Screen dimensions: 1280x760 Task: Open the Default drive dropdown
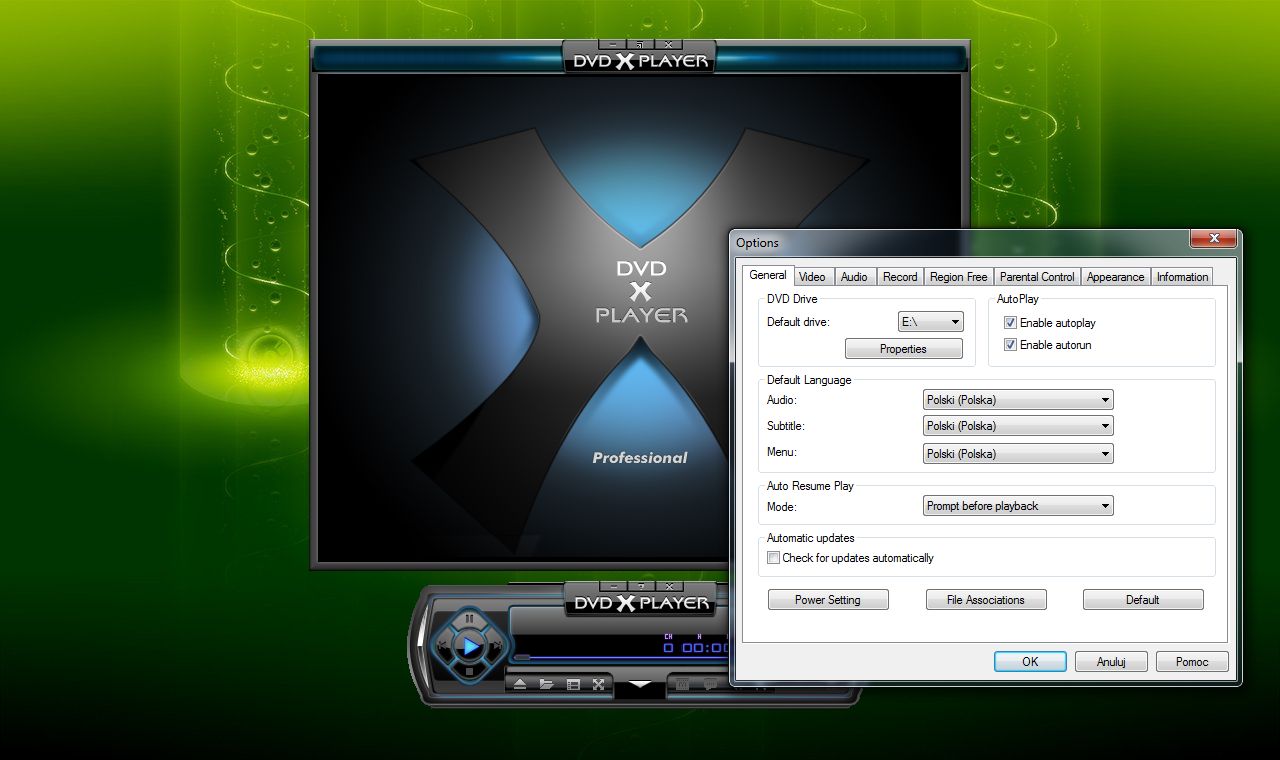pos(931,322)
